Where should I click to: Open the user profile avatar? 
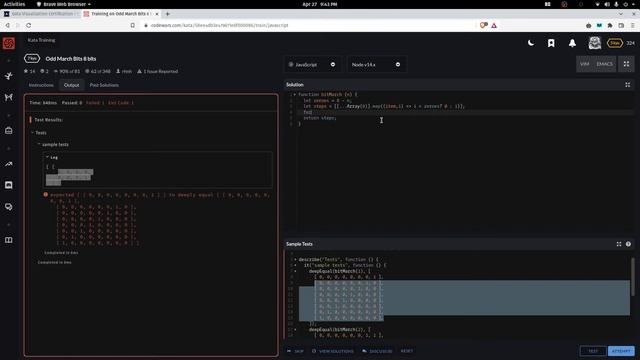pyautogui.click(x=595, y=43)
